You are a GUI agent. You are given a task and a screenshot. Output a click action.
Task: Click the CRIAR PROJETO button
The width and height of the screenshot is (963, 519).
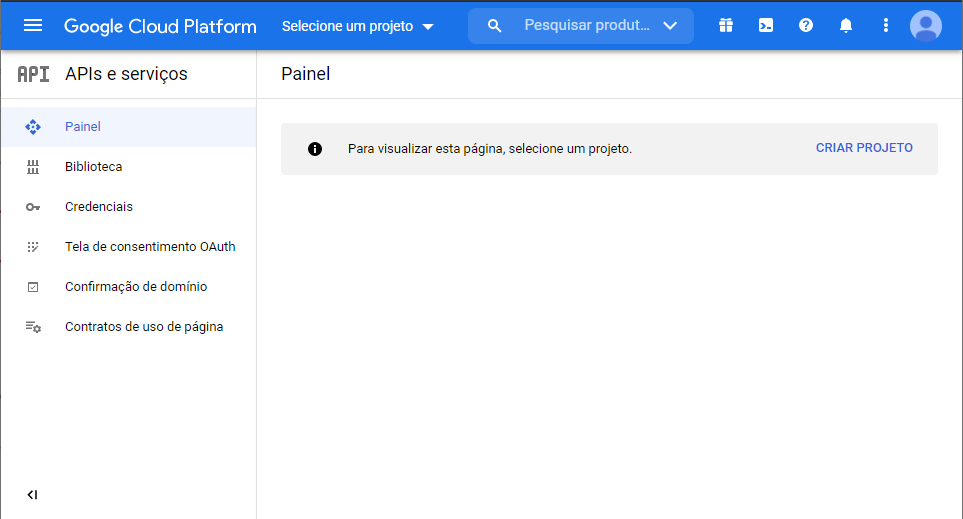pos(864,148)
